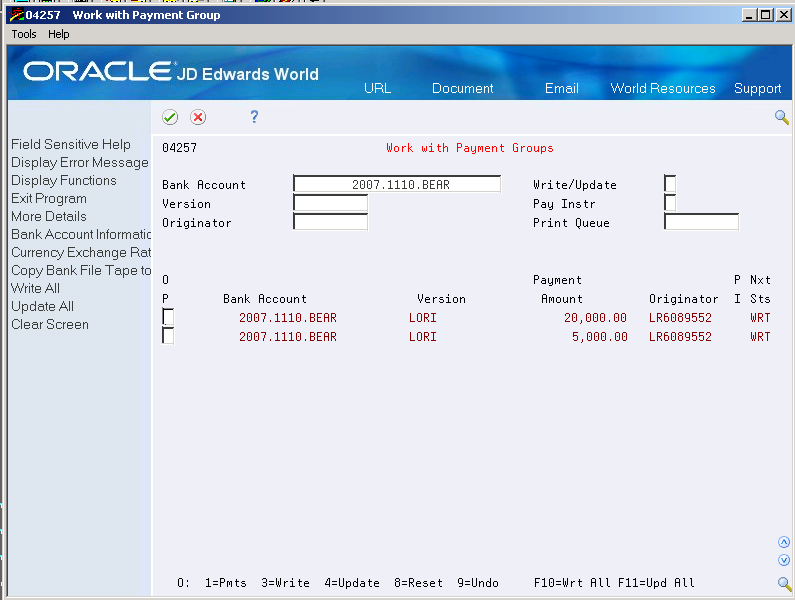Click WRT status in the 5,000.00 row

[x=760, y=337]
